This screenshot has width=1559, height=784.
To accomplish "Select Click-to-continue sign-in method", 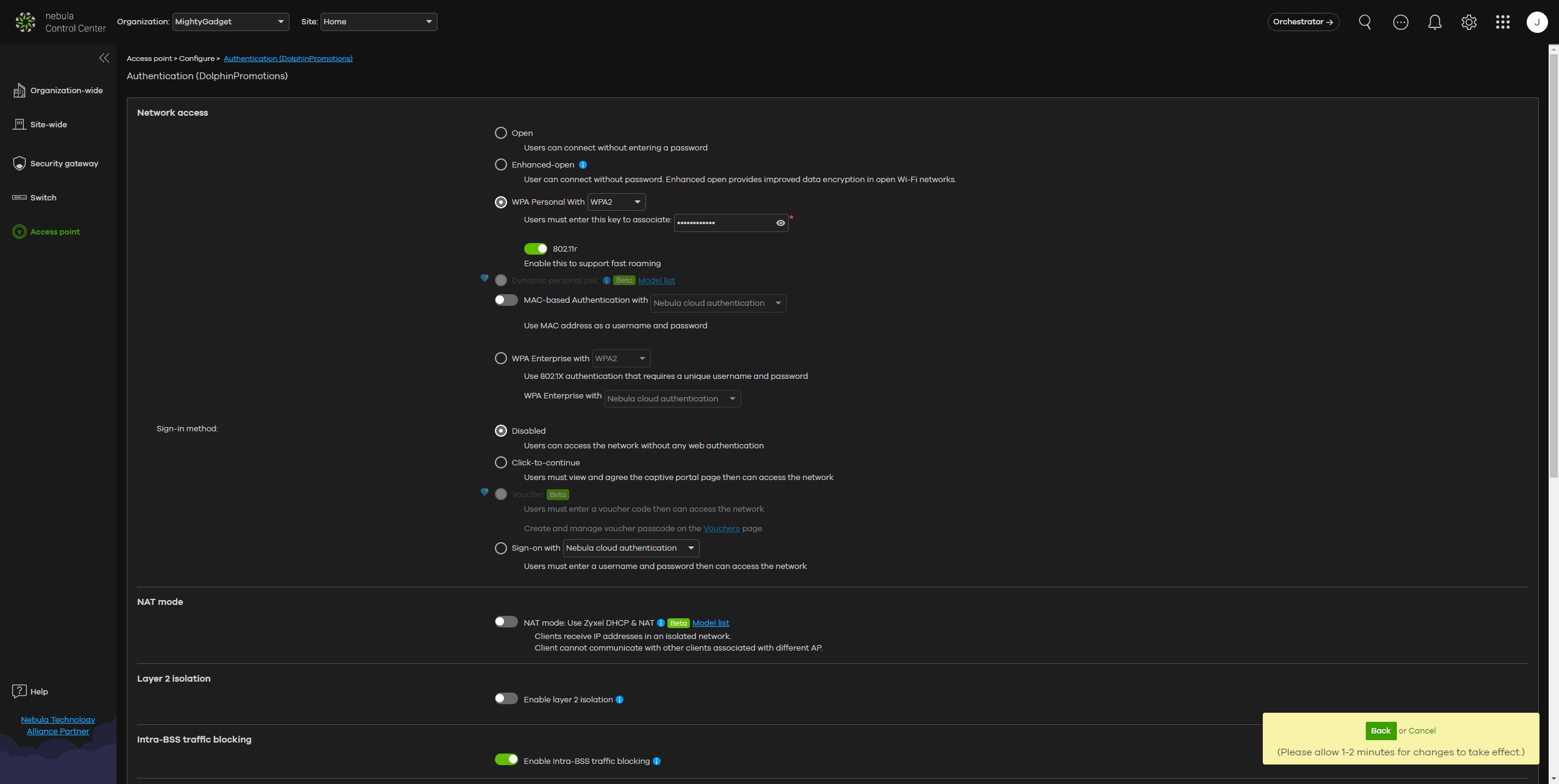I will 501,463.
